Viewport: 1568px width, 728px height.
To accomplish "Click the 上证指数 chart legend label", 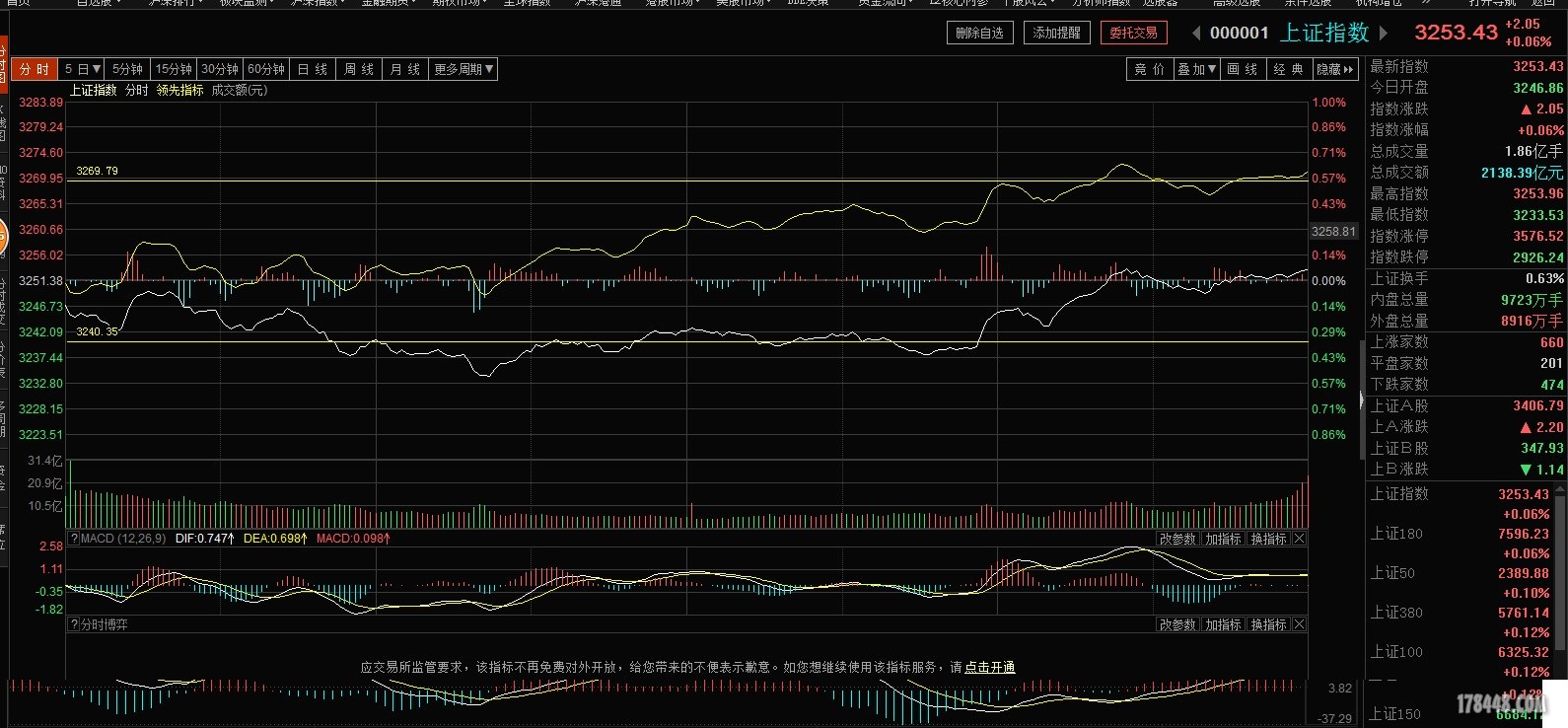I will pos(93,90).
